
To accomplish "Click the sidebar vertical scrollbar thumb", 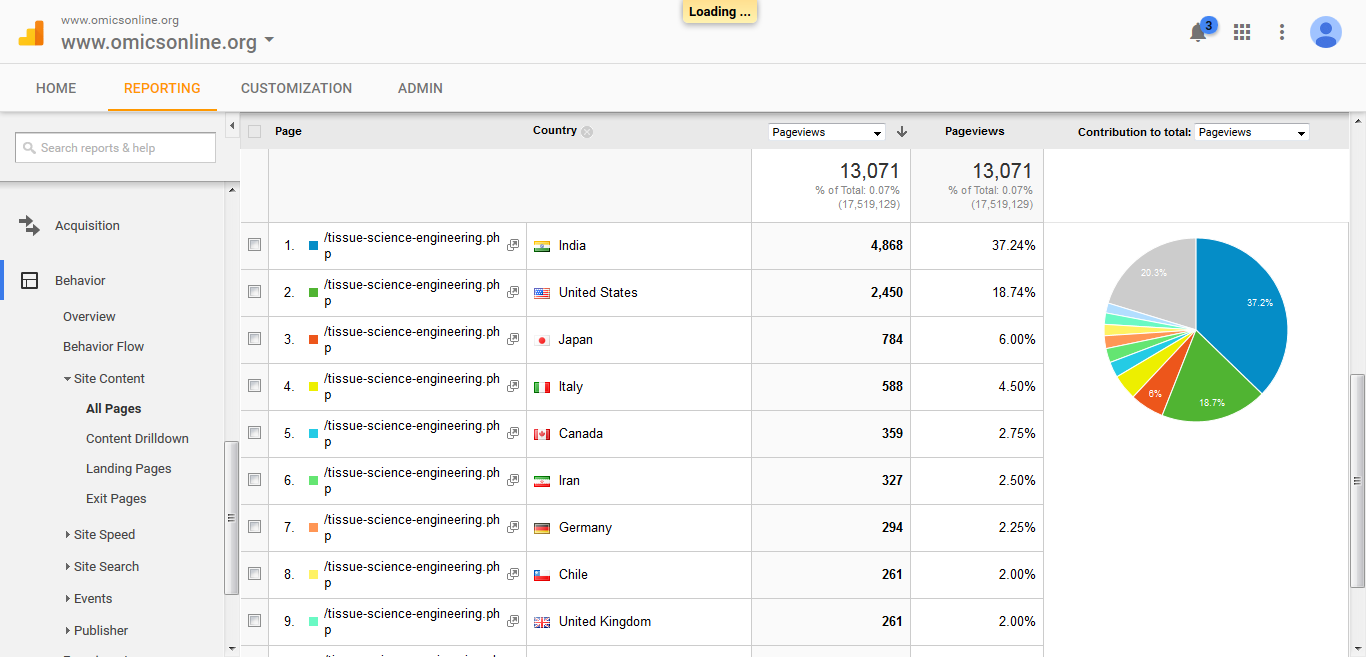I will (232, 517).
